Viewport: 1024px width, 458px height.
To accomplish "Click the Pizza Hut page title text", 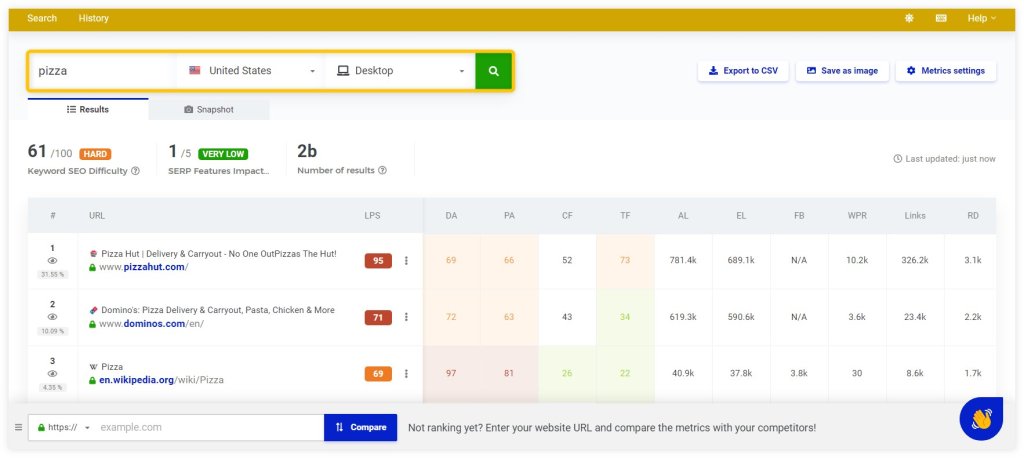I will (219, 254).
